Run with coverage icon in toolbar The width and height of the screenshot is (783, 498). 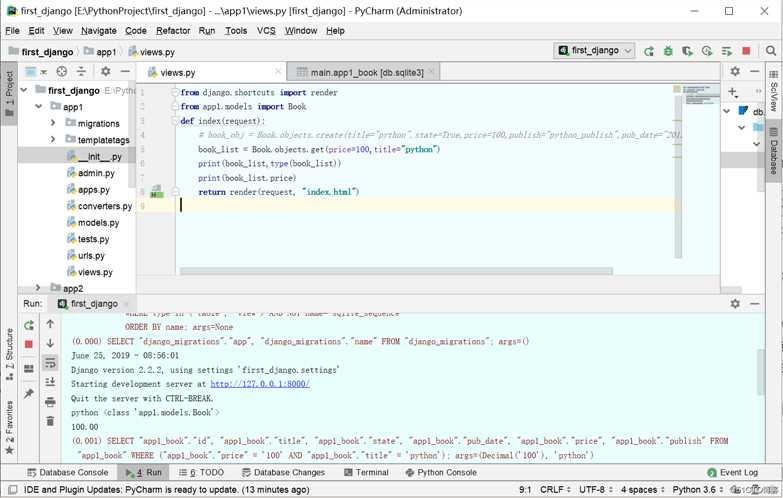point(687,51)
